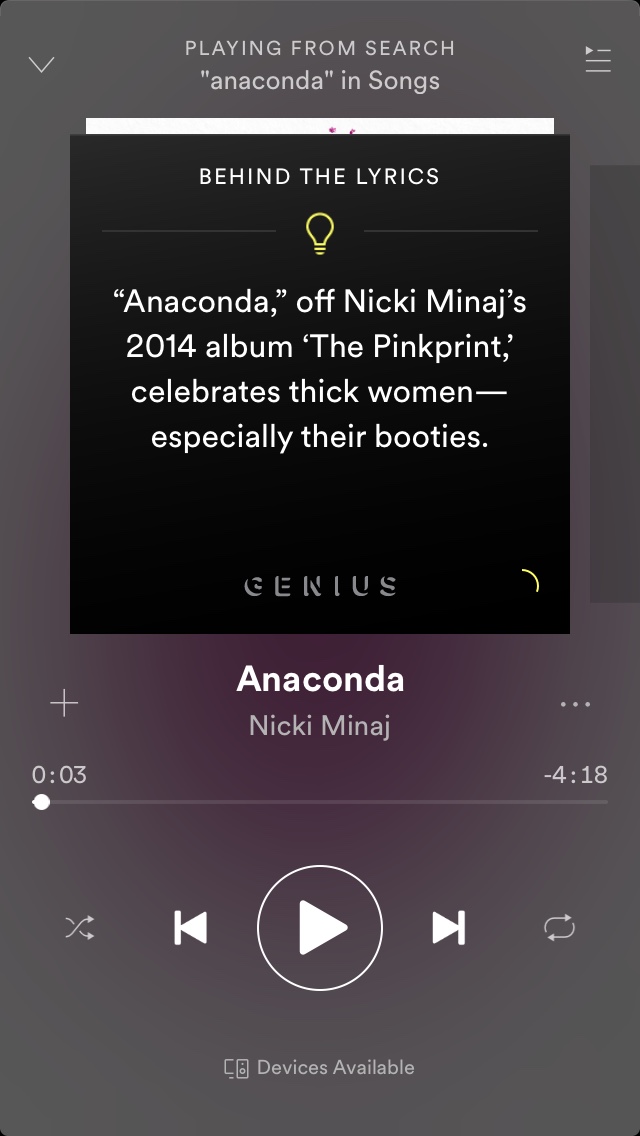Click the Anaconda song title
The height and width of the screenshot is (1136, 640).
click(x=320, y=680)
